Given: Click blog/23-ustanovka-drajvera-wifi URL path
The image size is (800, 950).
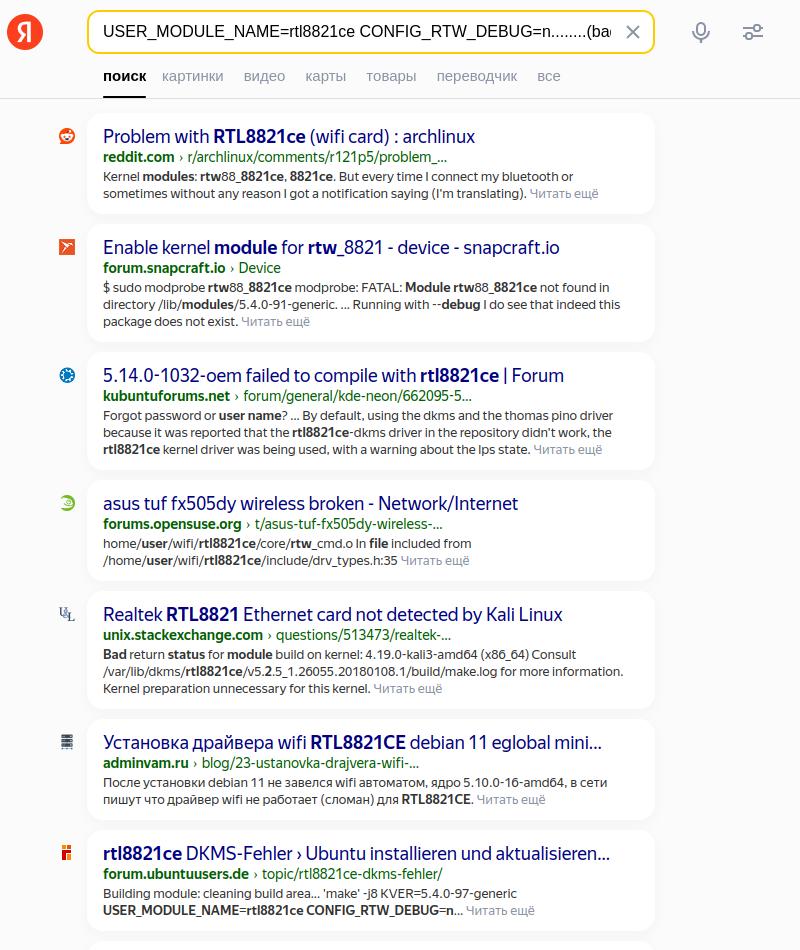Looking at the screenshot, I should pos(310,763).
